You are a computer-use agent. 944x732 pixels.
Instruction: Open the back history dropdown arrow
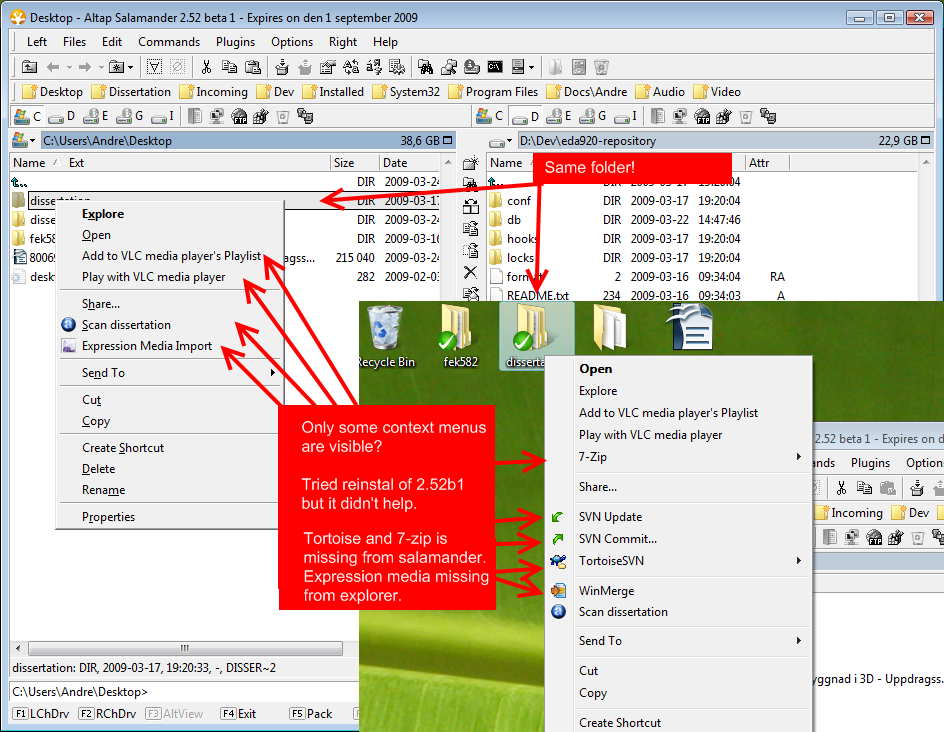point(69,67)
